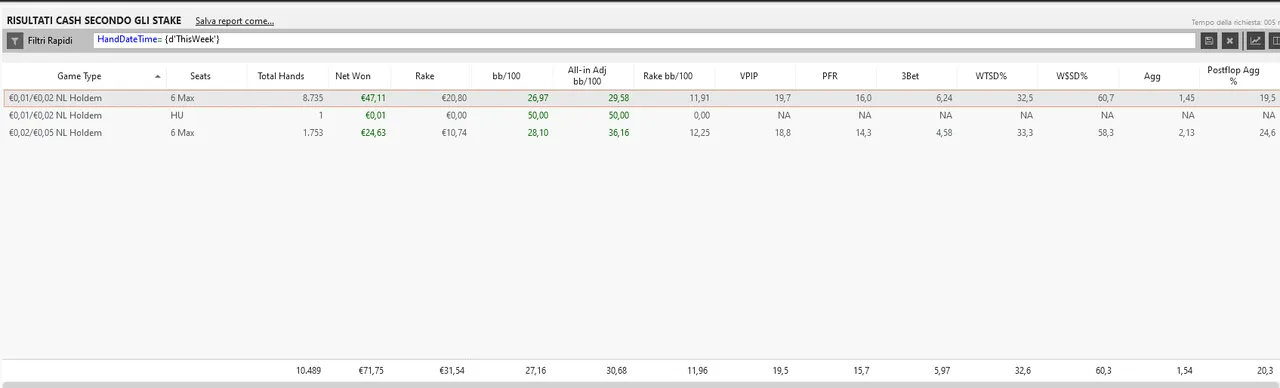
Task: Clear the filter with the X icon
Action: [1230, 41]
